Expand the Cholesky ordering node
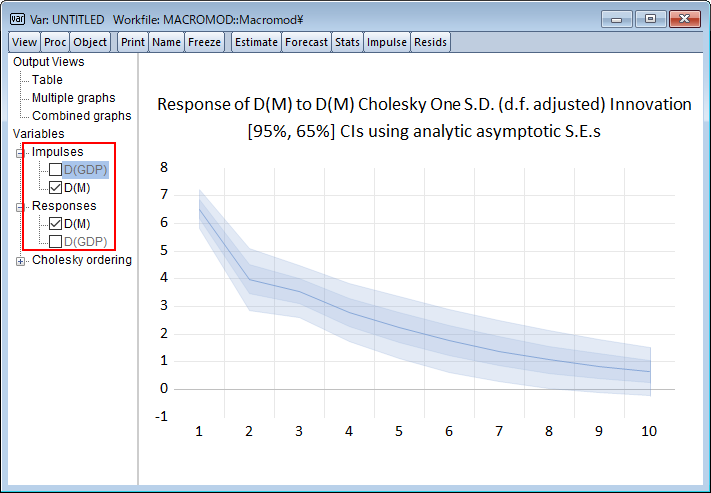Screen dimensions: 711x493 point(20,261)
